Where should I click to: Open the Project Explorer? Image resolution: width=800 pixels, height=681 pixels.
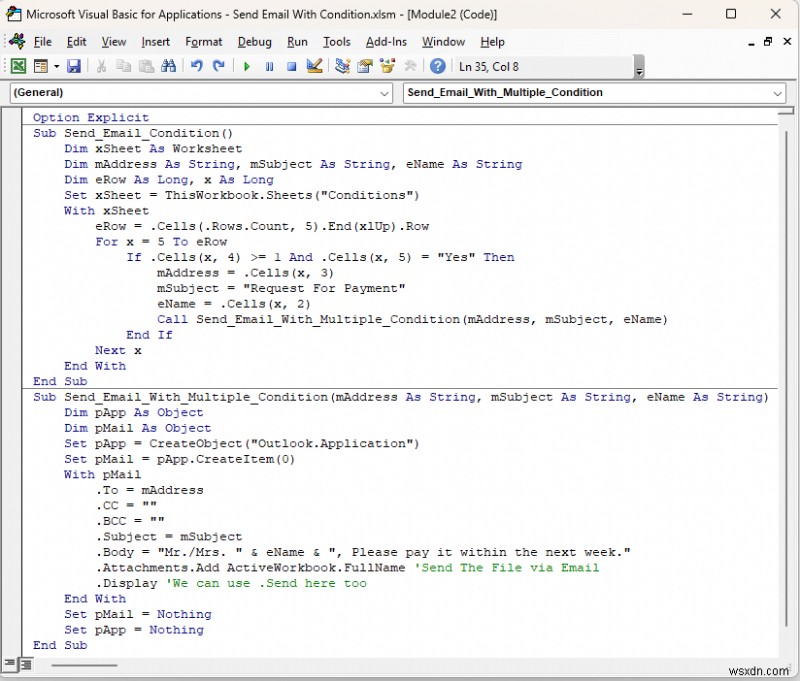pos(340,66)
